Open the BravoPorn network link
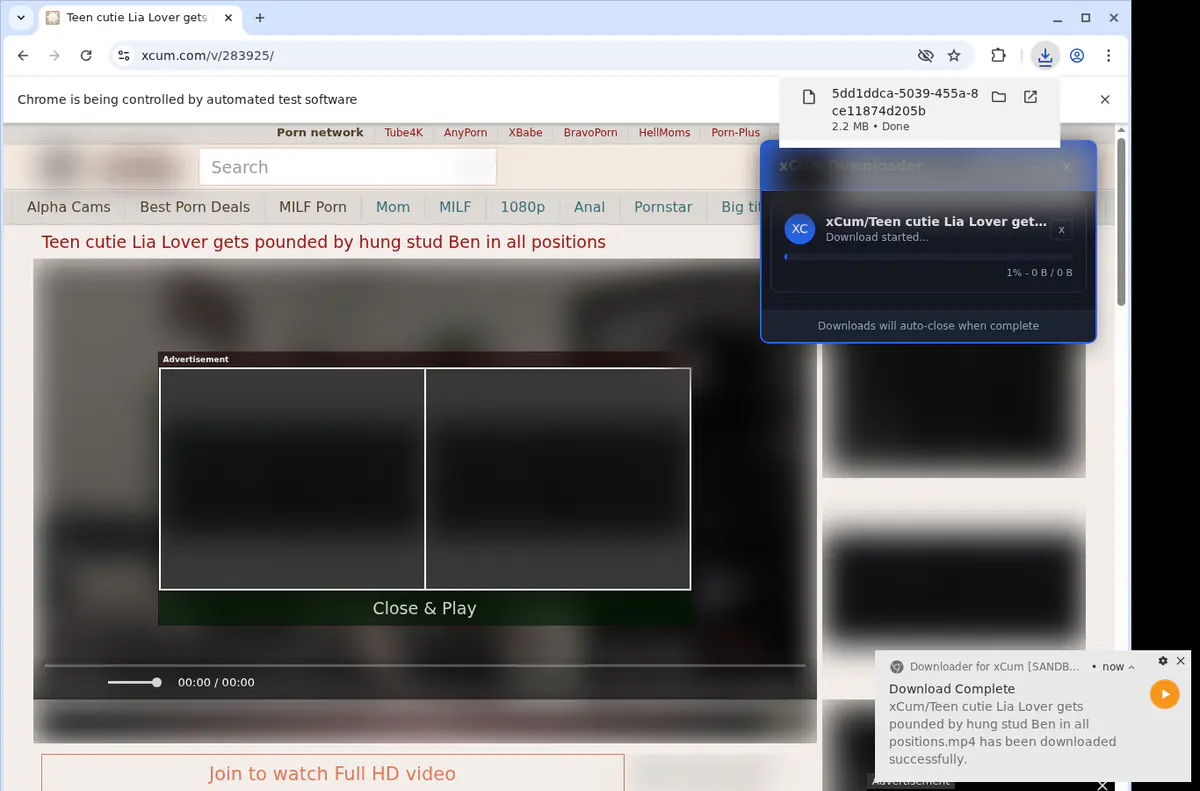 click(x=591, y=132)
